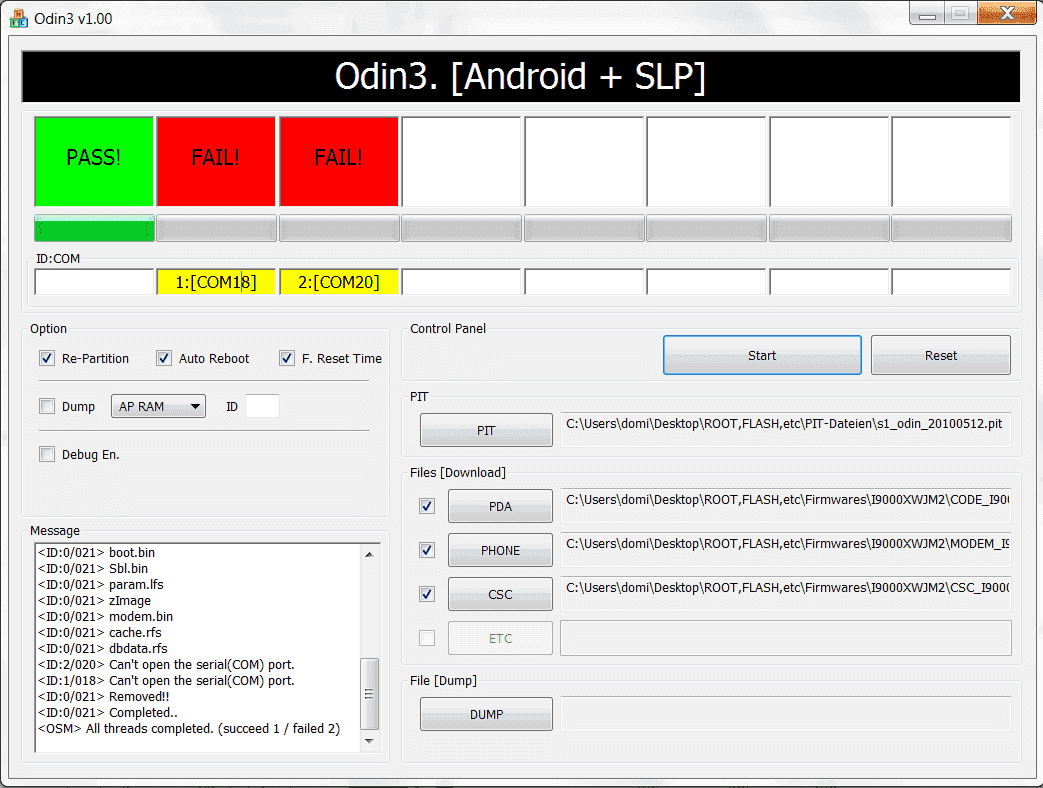Click the CSC file button
The image size is (1043, 788).
pyautogui.click(x=500, y=594)
